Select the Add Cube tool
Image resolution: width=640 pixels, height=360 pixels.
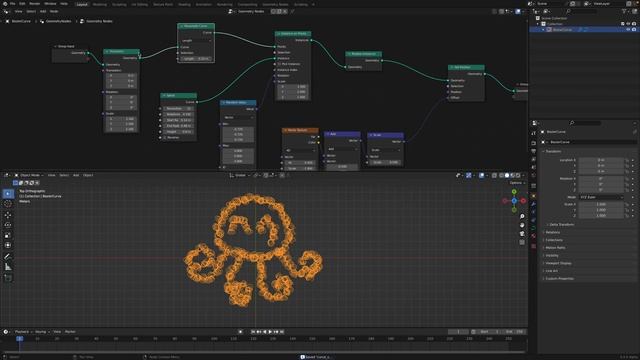point(8,278)
